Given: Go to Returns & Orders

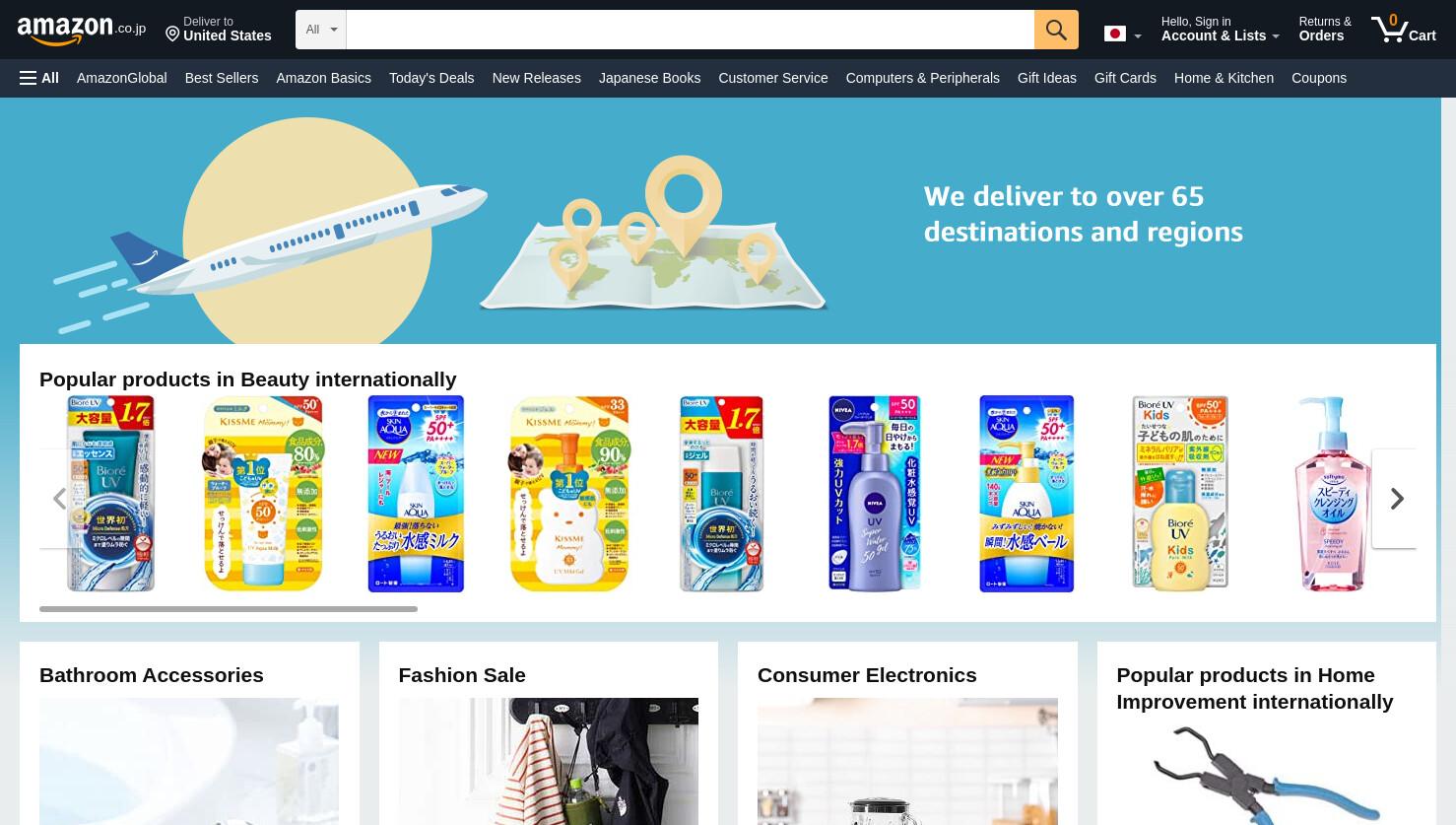Looking at the screenshot, I should pos(1324,30).
